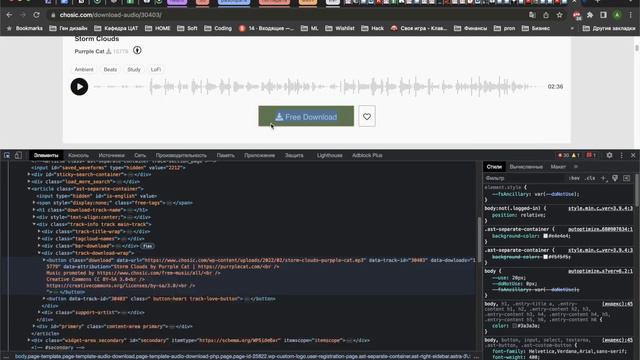Click the Фильтр styles filter field
Viewport: 640px width, 360px height.
click(524, 178)
